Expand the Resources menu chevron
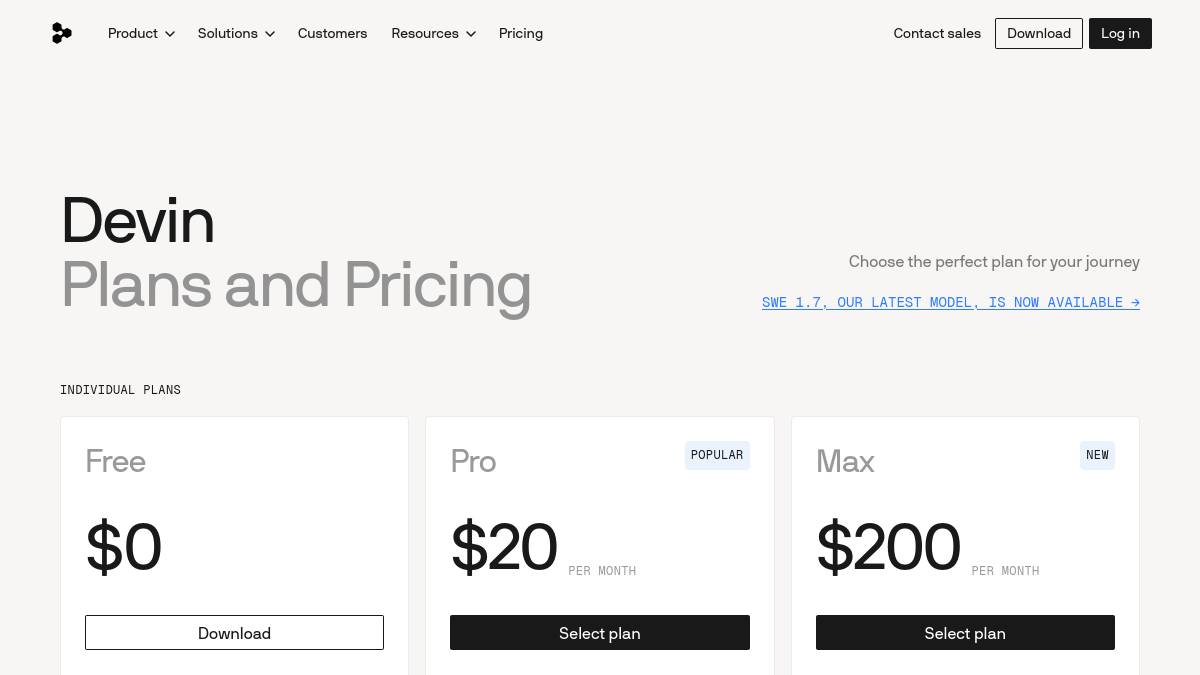1200x675 pixels. pyautogui.click(x=471, y=34)
